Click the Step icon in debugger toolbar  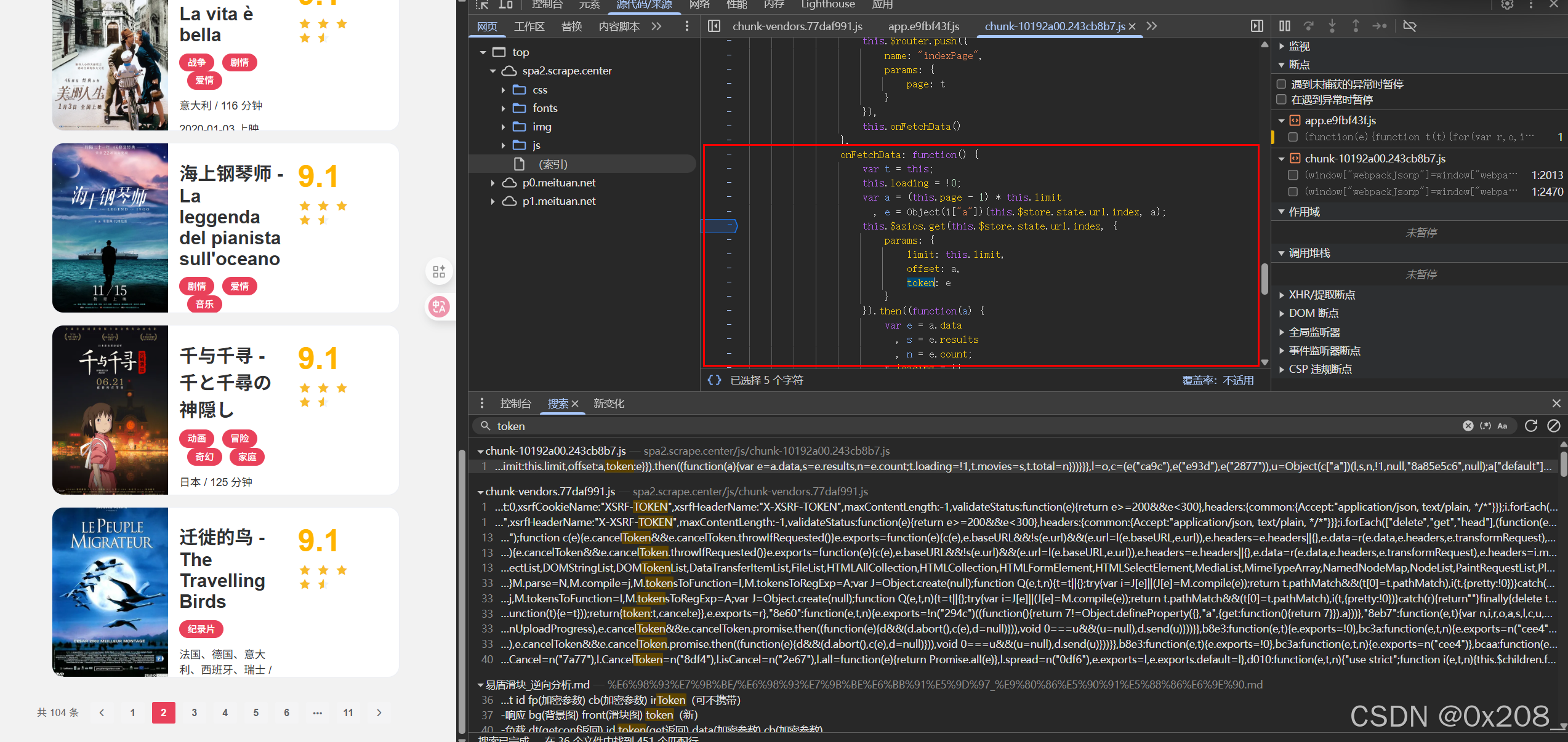pyautogui.click(x=1380, y=26)
